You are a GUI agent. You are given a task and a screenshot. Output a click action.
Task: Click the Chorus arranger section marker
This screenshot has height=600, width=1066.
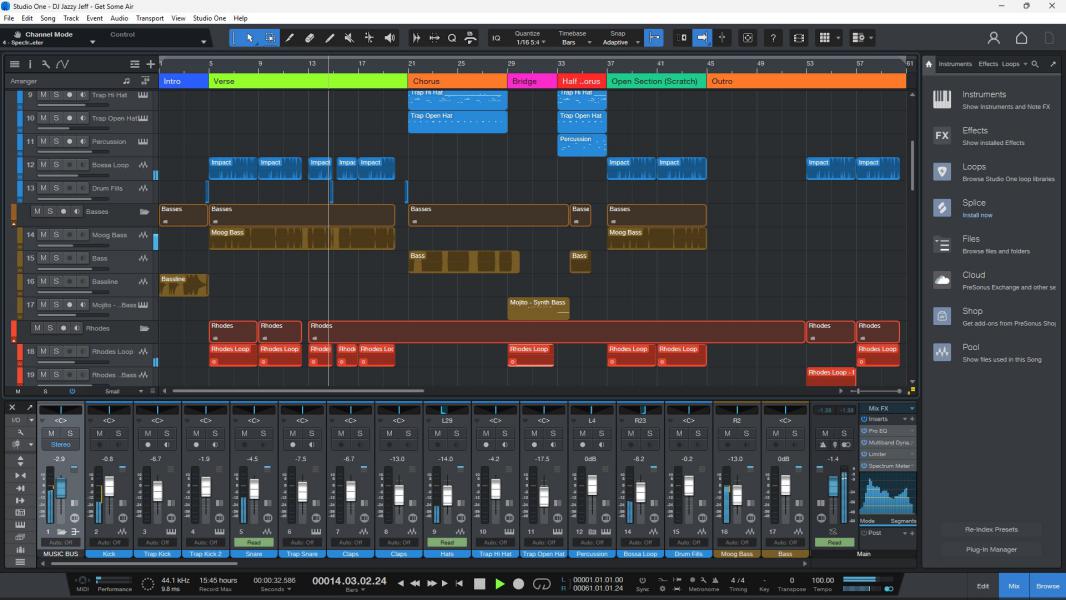pos(456,81)
